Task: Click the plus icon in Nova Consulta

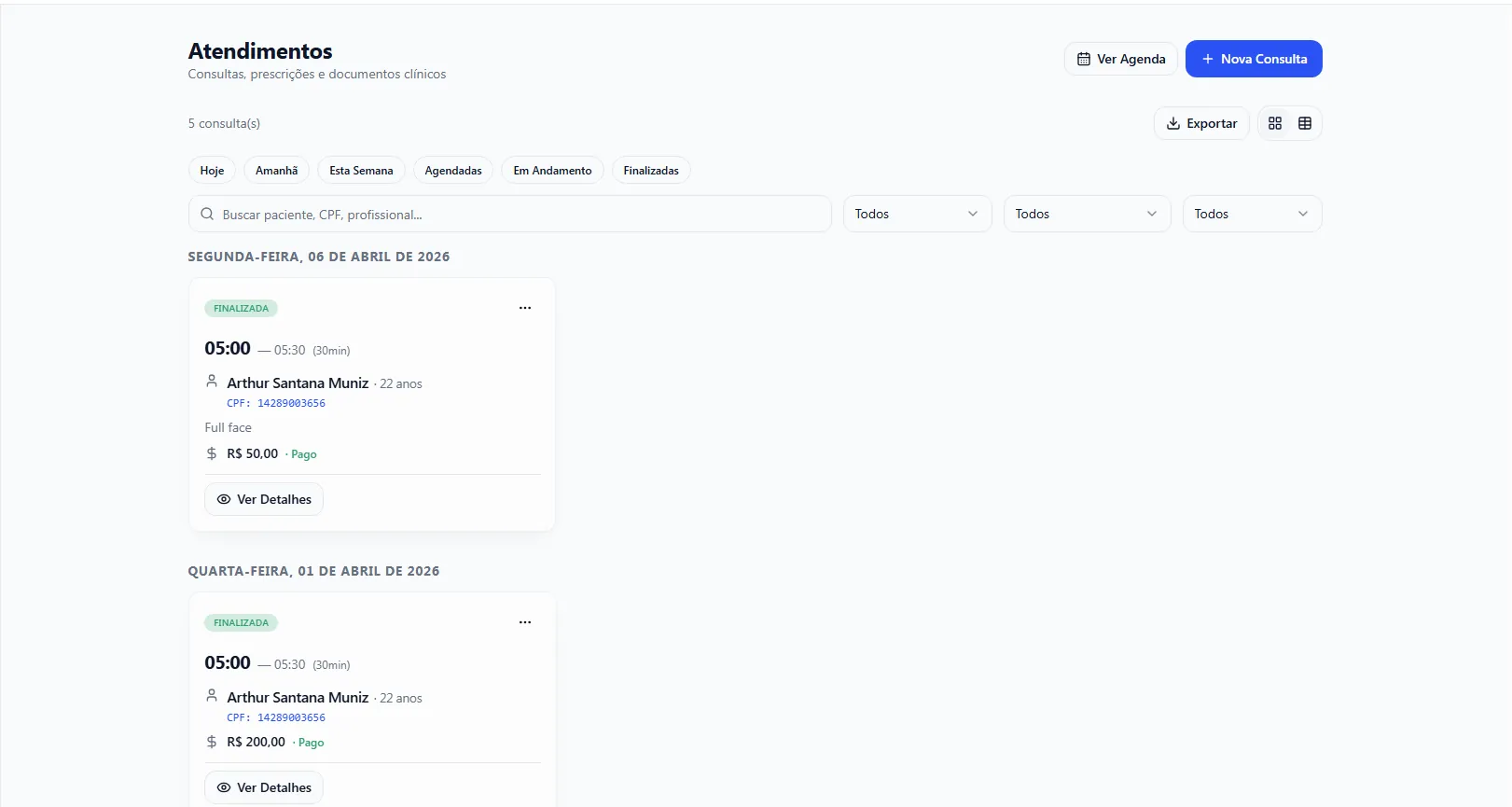Action: click(1208, 59)
